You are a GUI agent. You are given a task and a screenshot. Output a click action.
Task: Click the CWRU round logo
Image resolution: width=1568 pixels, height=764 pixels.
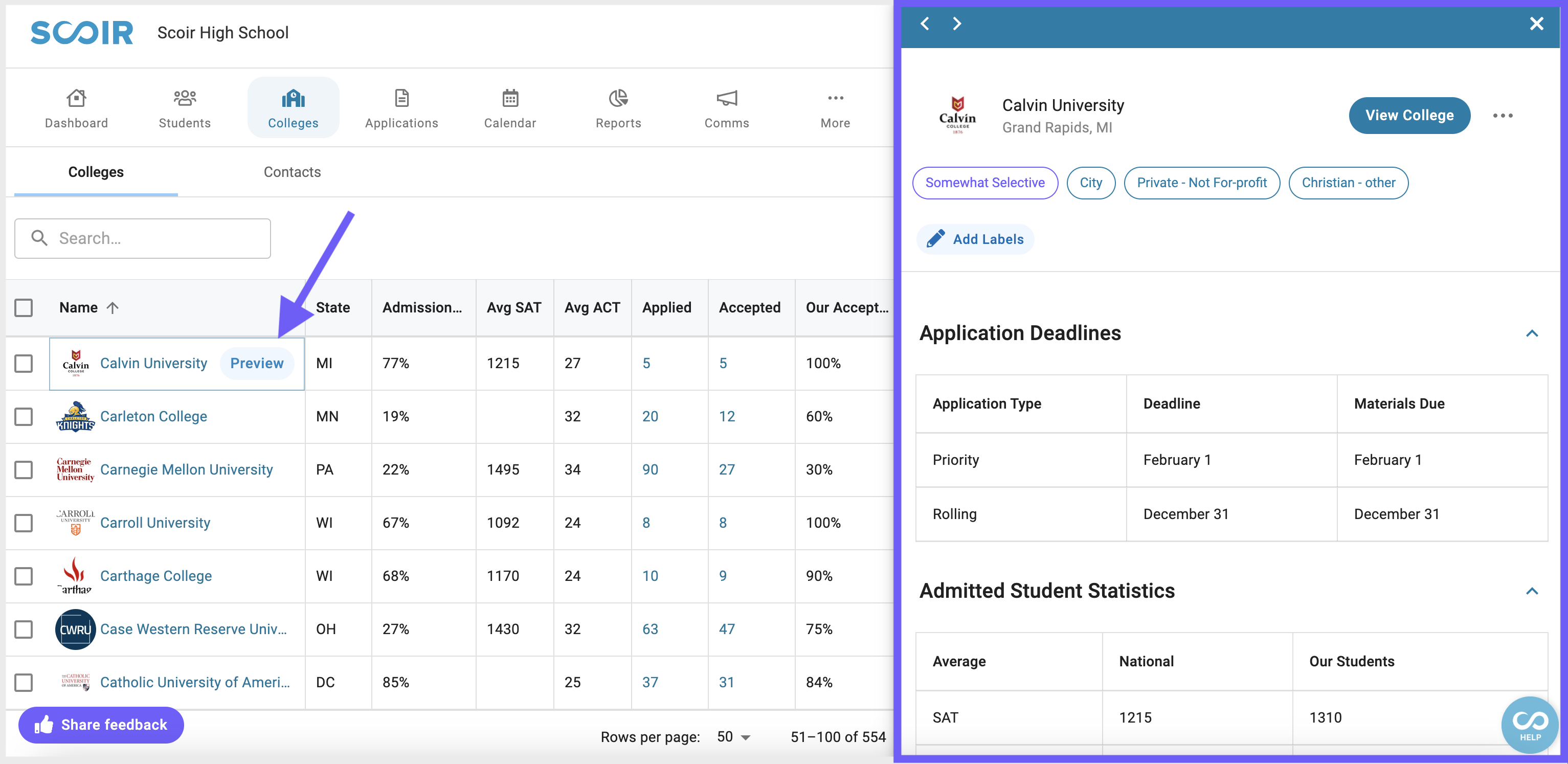pos(76,629)
